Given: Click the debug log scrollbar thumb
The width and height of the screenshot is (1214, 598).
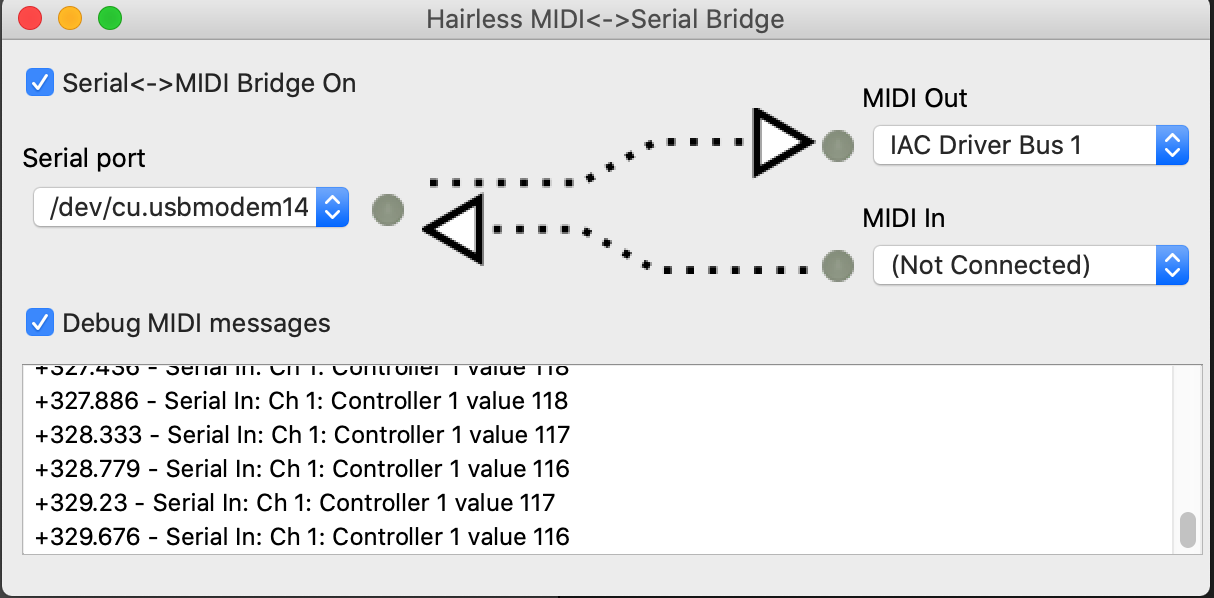Looking at the screenshot, I should [x=1188, y=530].
